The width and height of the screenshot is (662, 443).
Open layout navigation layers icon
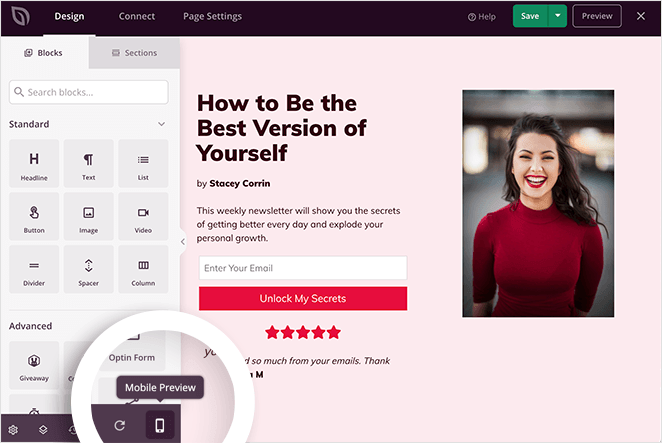(x=43, y=429)
